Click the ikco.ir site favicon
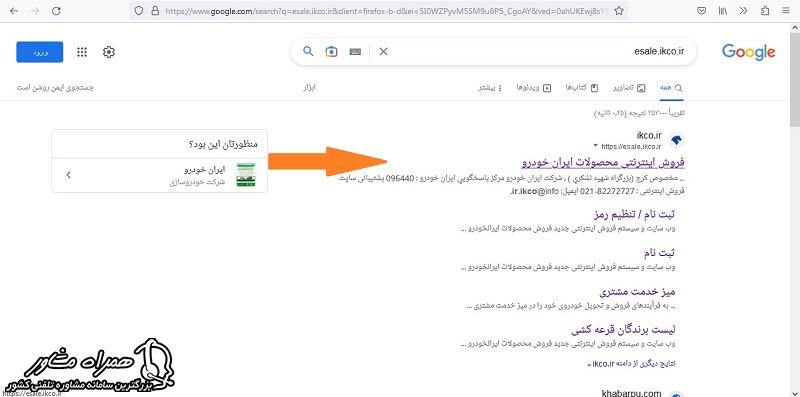This screenshot has width=800, height=397. tap(676, 140)
